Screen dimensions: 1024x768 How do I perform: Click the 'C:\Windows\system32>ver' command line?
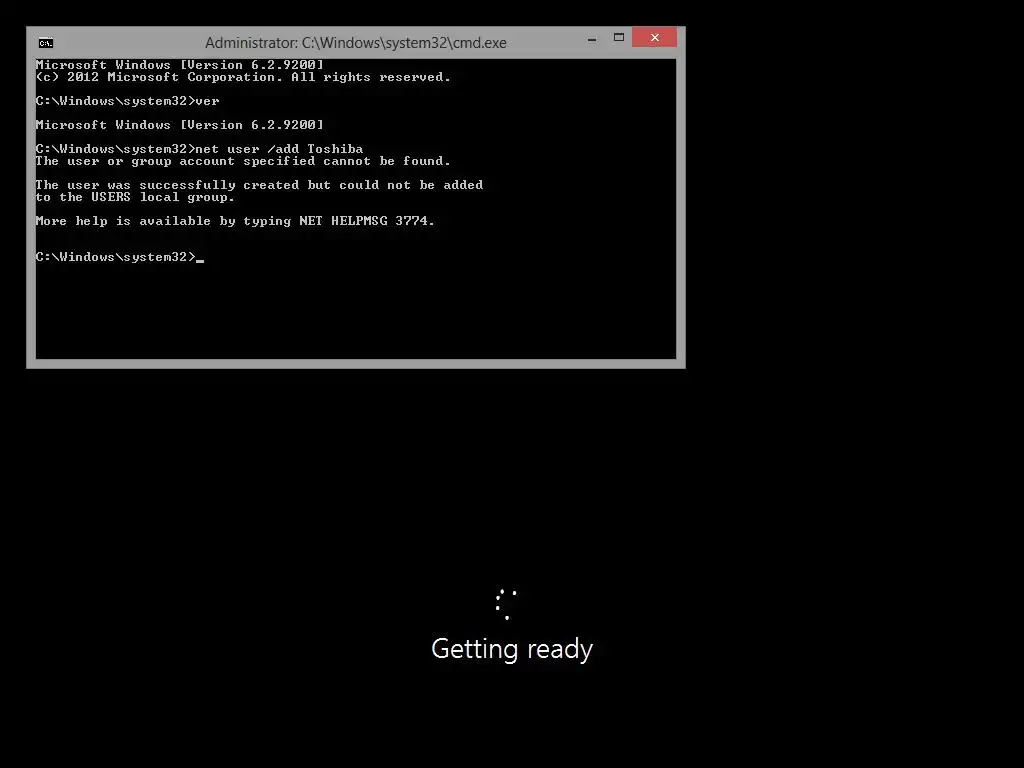127,101
